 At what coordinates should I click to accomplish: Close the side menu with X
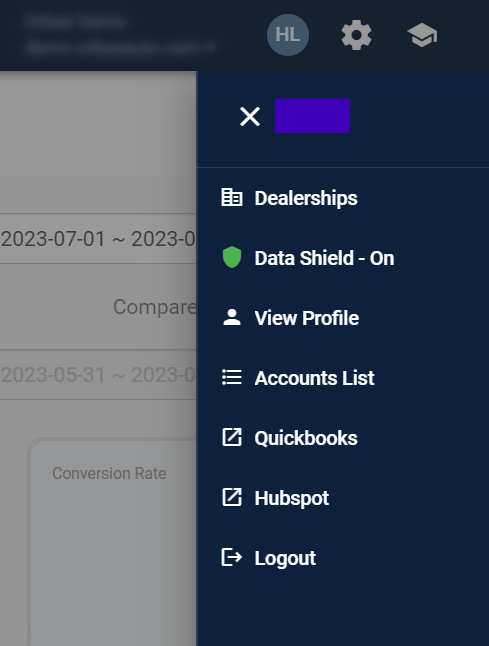250,116
